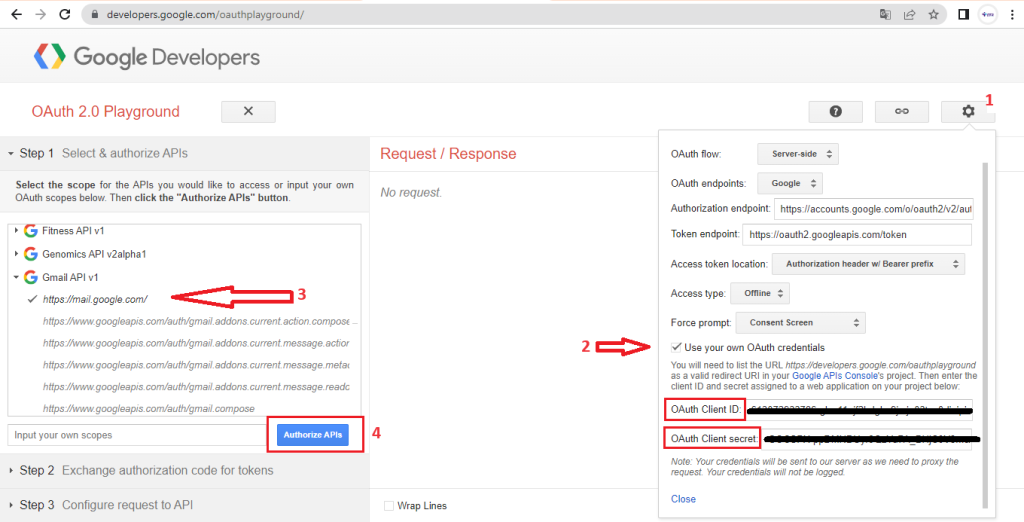Click the Google Developers logo
This screenshot has width=1024, height=522.
click(147, 57)
